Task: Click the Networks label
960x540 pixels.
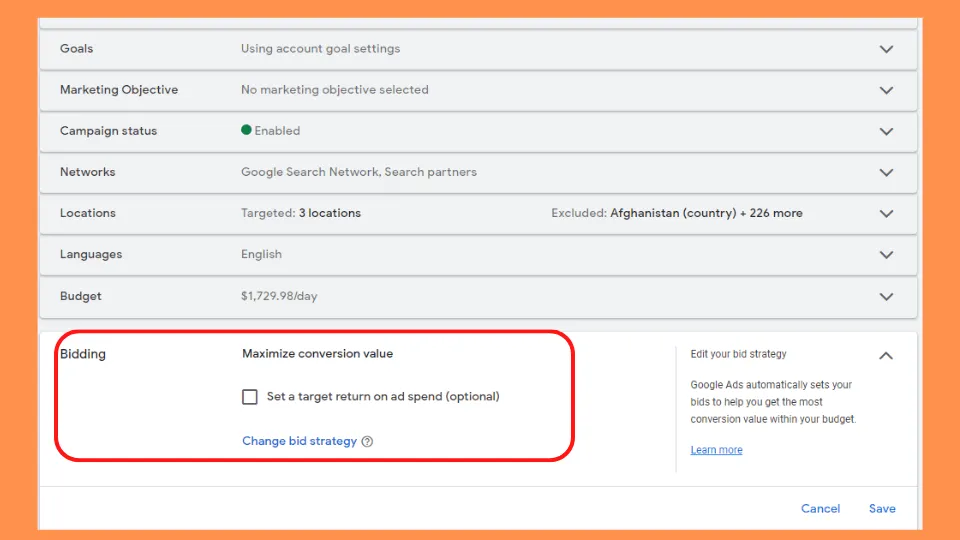Action: tap(88, 171)
